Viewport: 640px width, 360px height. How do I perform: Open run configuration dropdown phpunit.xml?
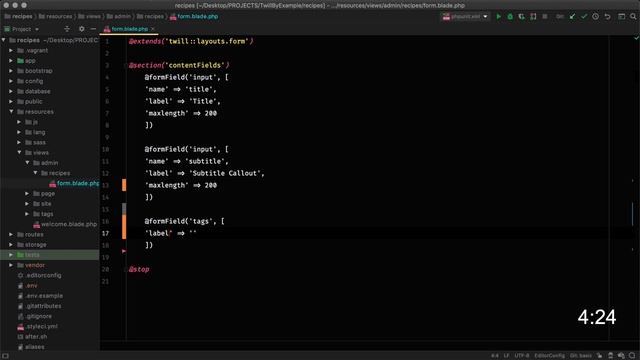pos(465,17)
